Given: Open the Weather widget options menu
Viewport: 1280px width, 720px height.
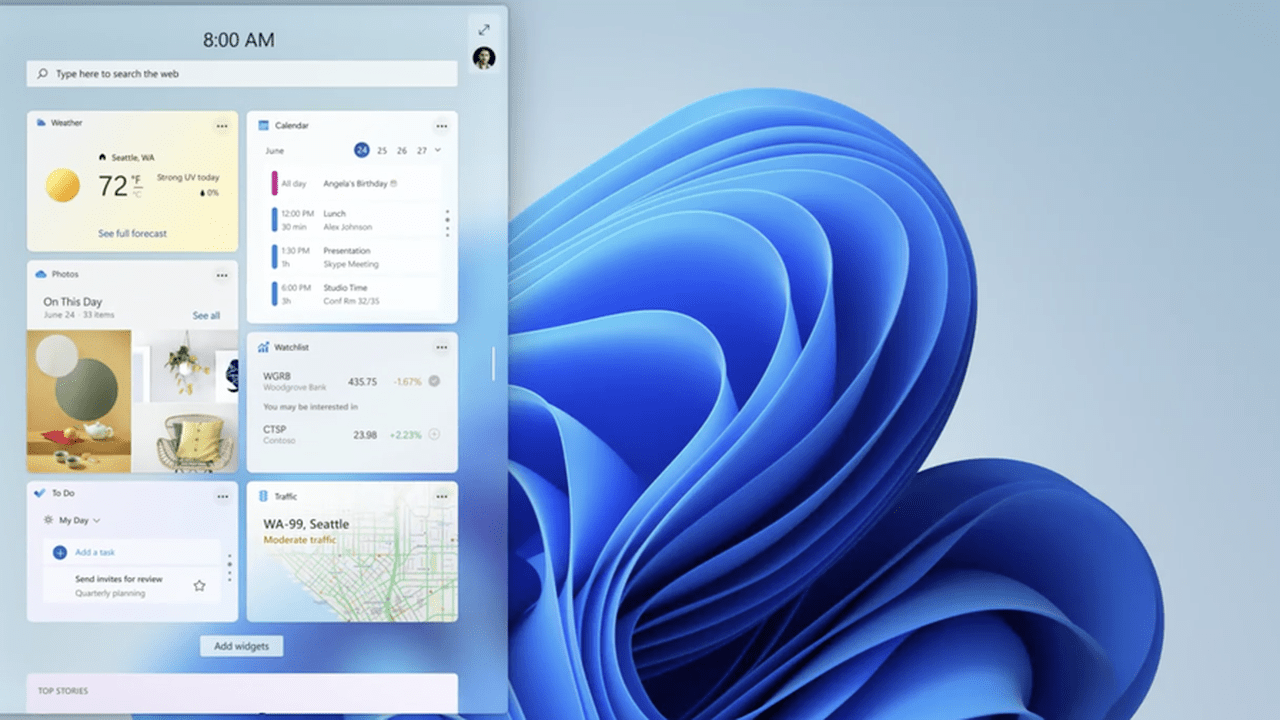Looking at the screenshot, I should (222, 126).
